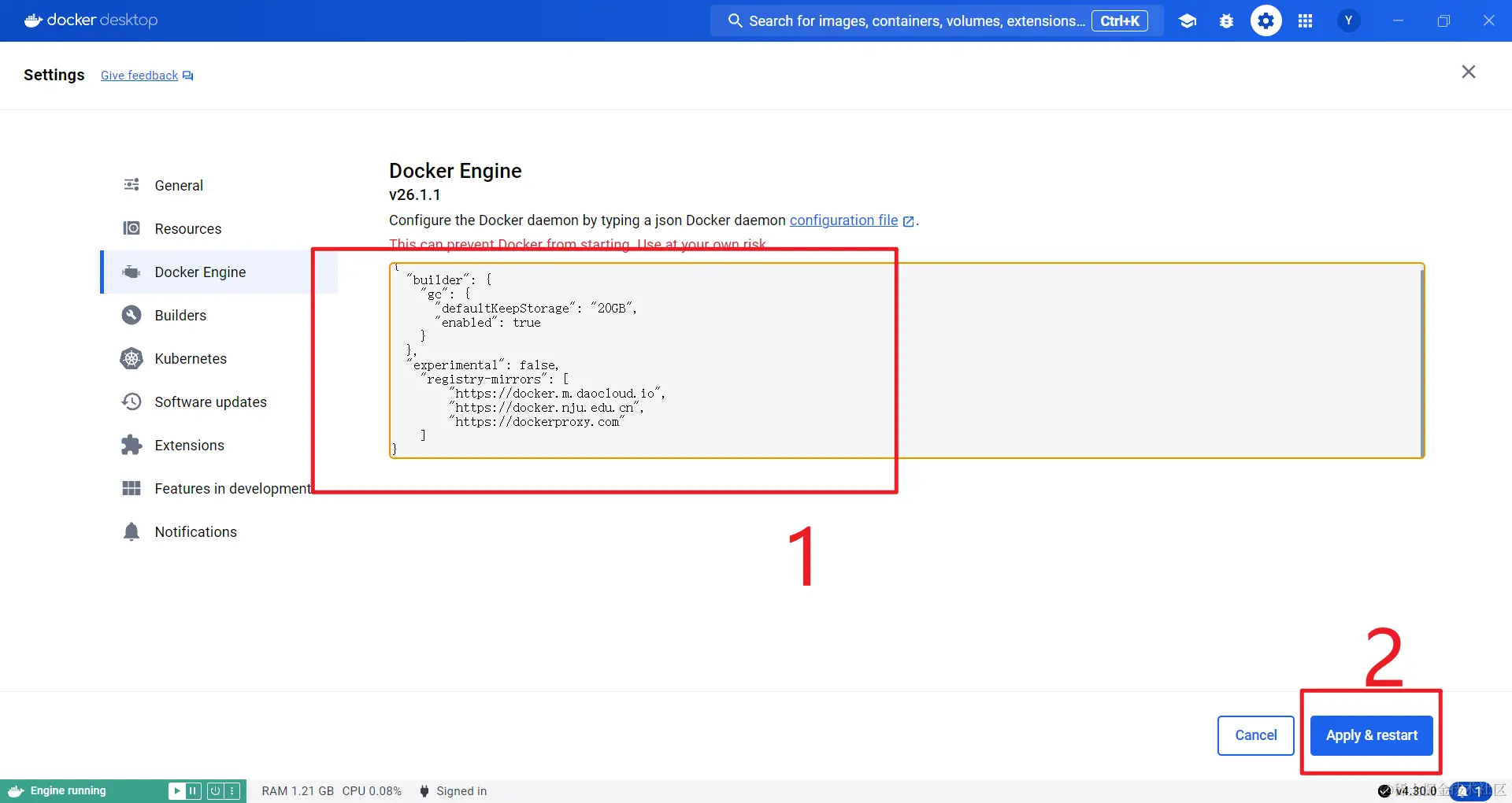Image resolution: width=1512 pixels, height=803 pixels.
Task: Open the Kubernetes settings section
Action: click(x=220, y=358)
